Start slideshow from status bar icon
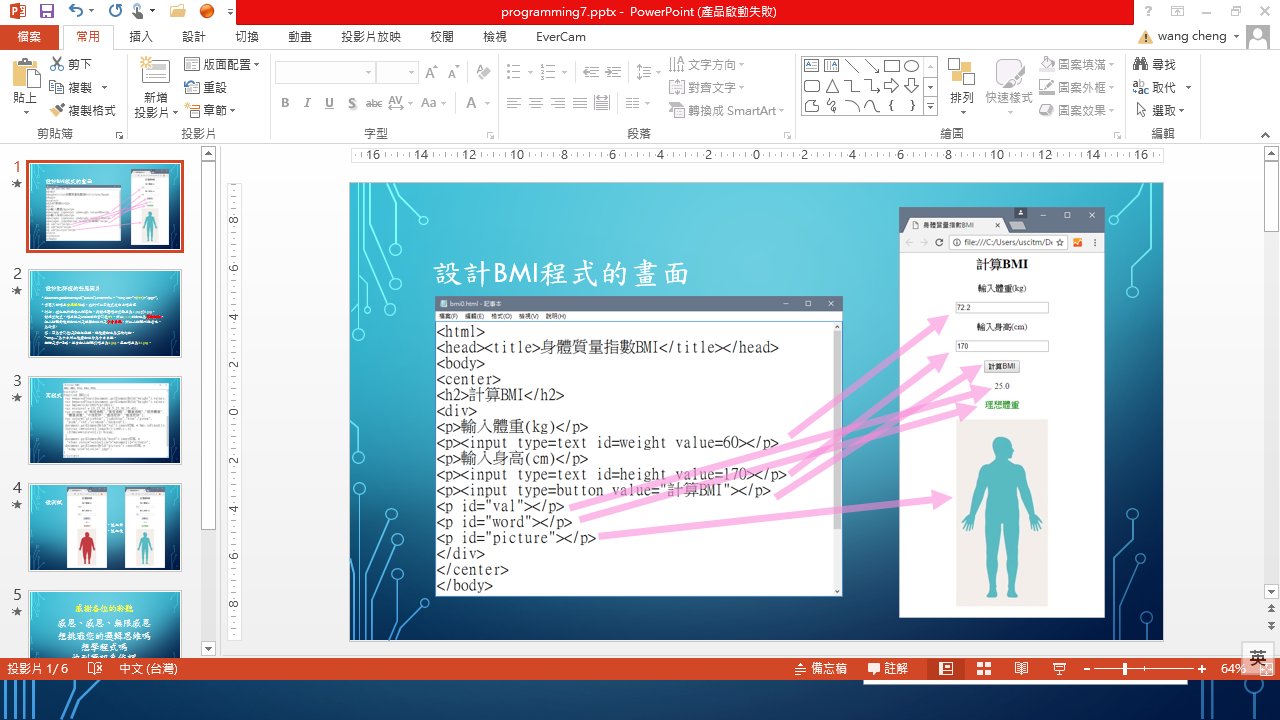The height and width of the screenshot is (720, 1280). point(1058,668)
